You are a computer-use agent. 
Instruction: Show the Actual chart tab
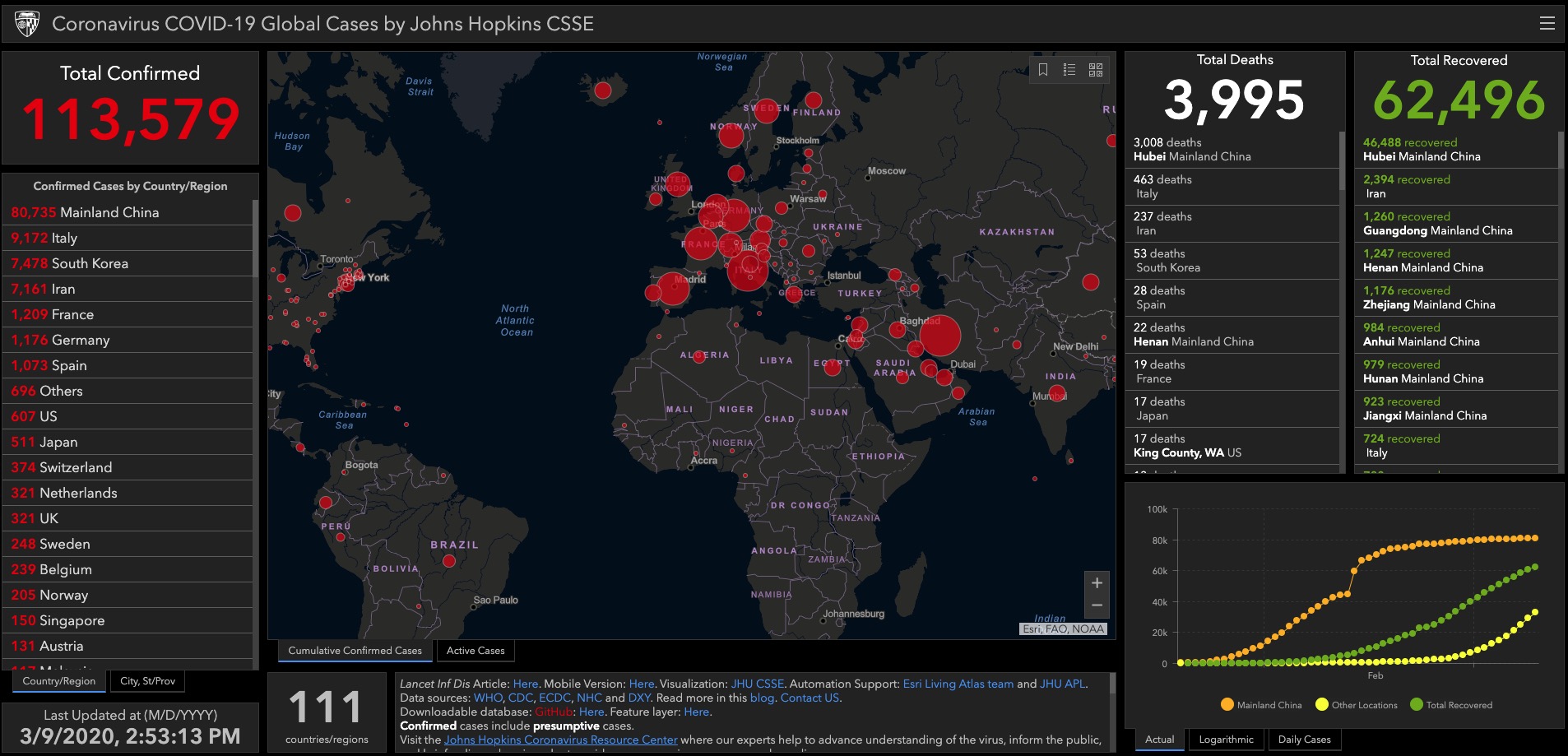[x=1160, y=740]
